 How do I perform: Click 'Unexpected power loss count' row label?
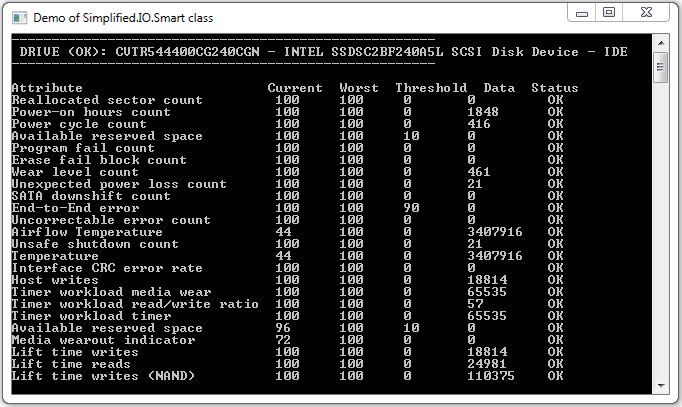(x=119, y=184)
